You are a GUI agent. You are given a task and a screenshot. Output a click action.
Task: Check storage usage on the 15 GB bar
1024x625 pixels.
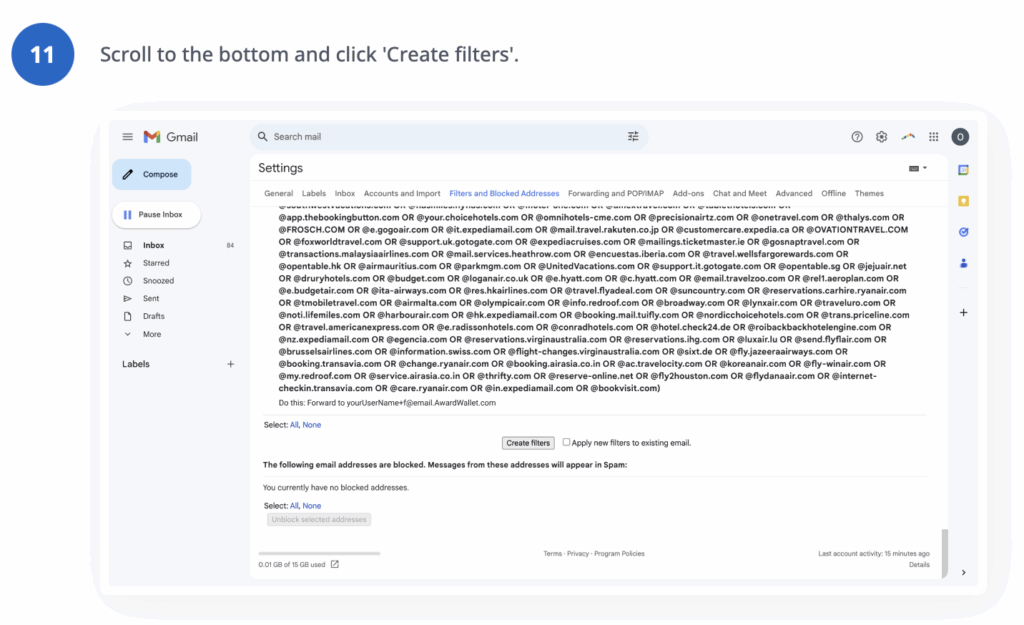coord(295,563)
